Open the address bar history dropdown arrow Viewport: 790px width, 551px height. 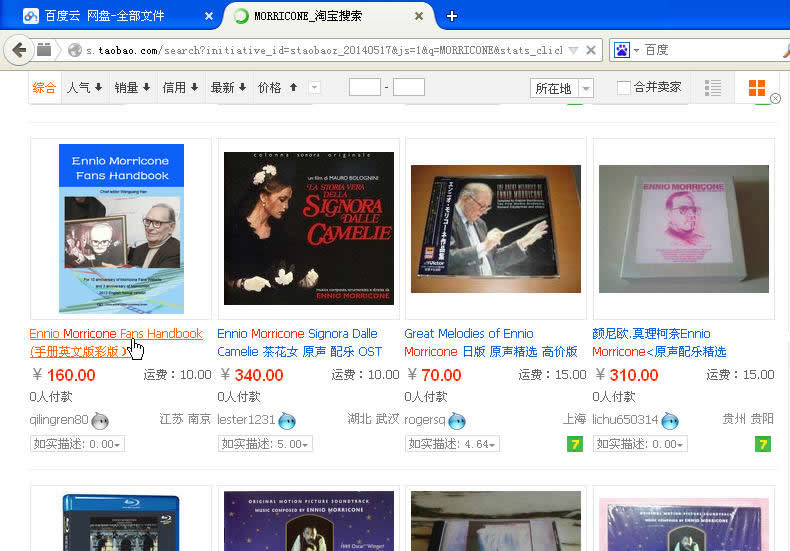pos(573,50)
